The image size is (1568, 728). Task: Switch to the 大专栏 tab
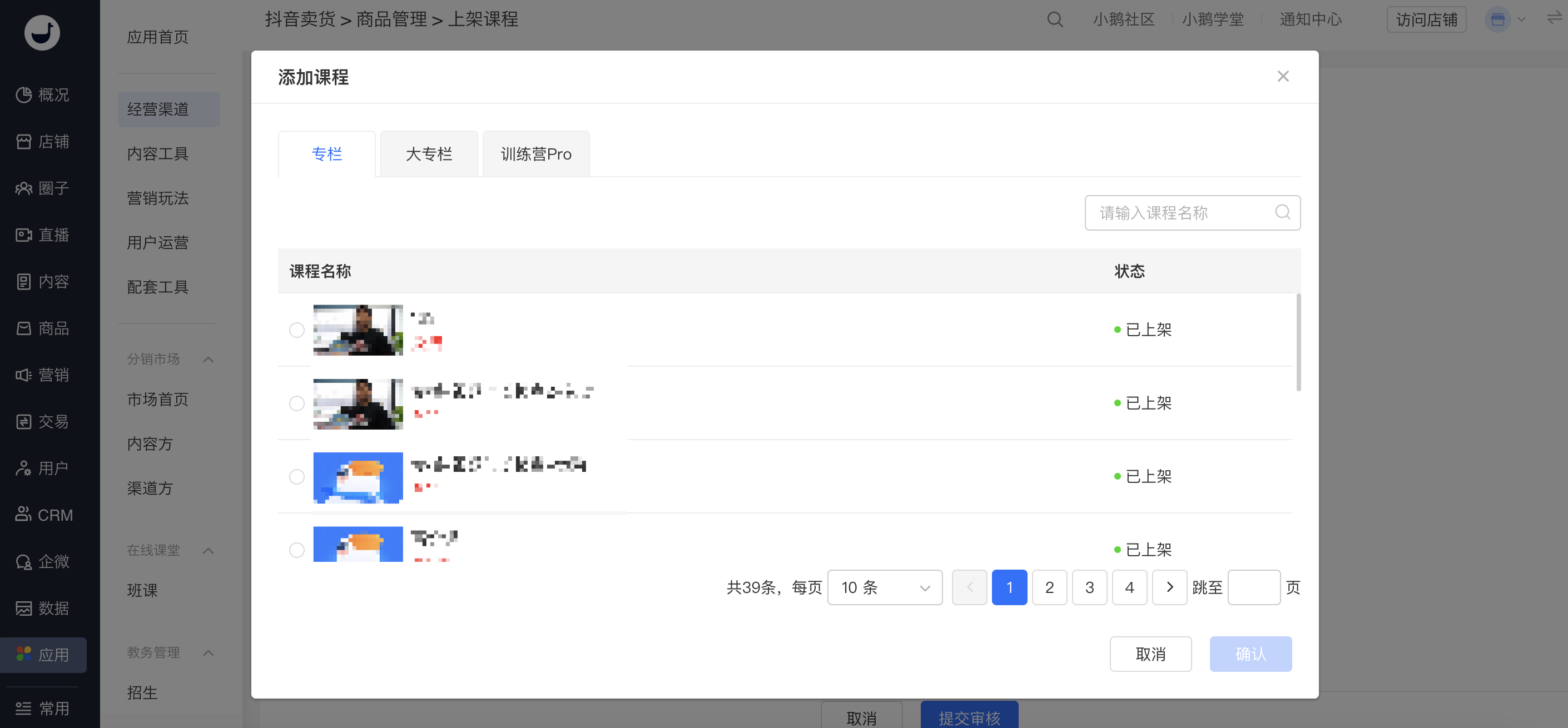tap(429, 154)
